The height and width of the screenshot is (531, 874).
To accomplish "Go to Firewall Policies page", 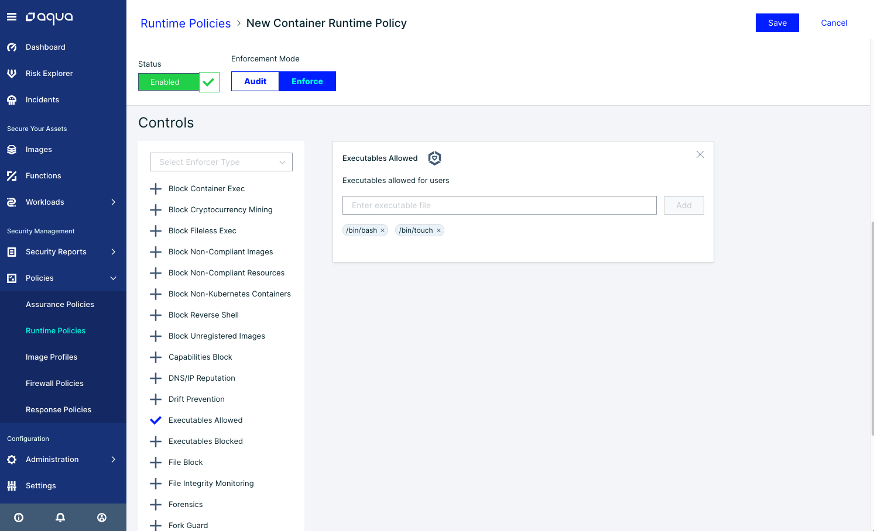I will (x=54, y=383).
